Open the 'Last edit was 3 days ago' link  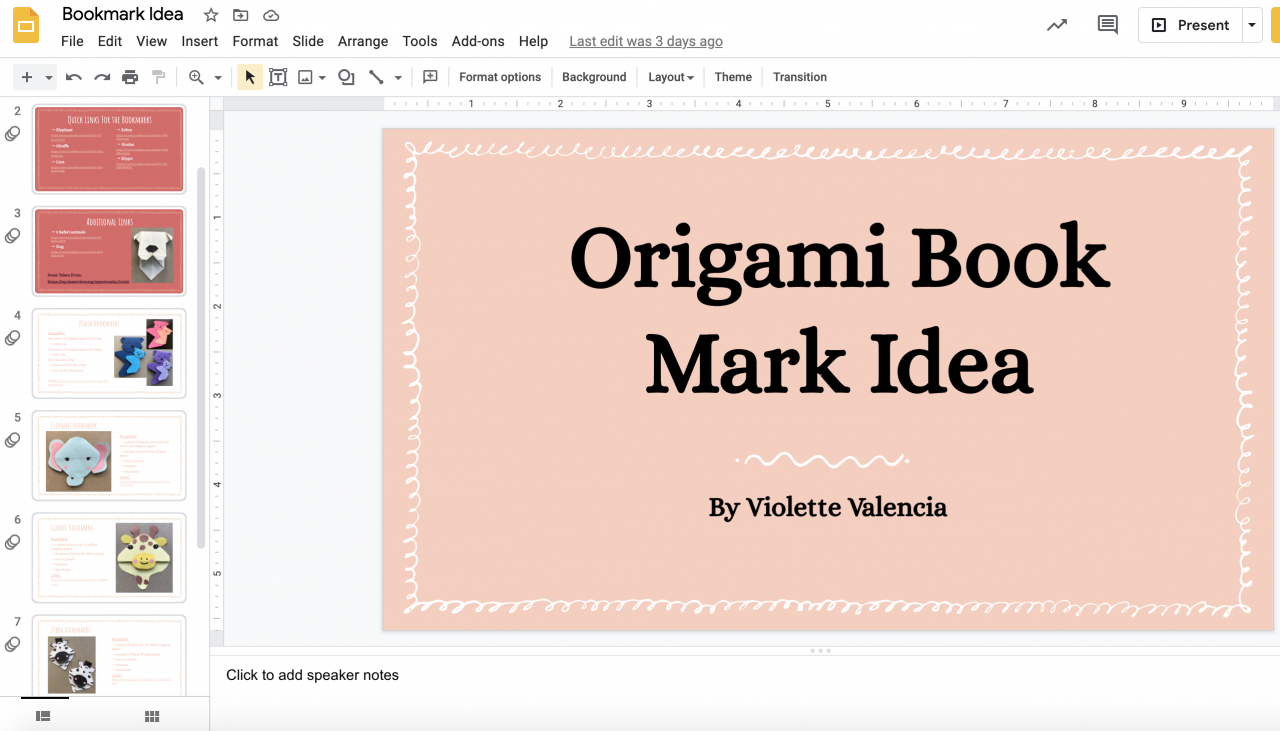pos(646,41)
